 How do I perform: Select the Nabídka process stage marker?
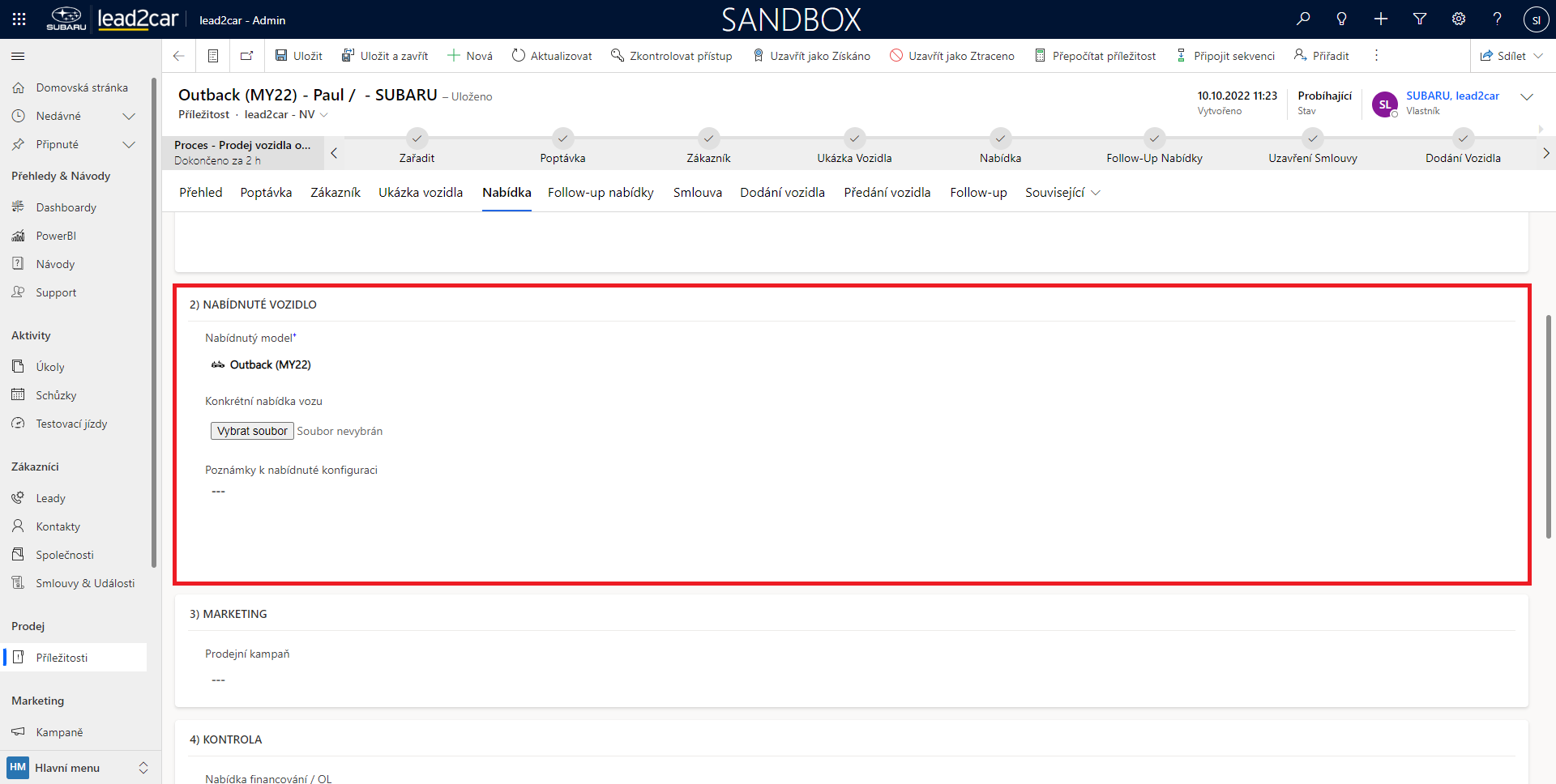click(1000, 138)
